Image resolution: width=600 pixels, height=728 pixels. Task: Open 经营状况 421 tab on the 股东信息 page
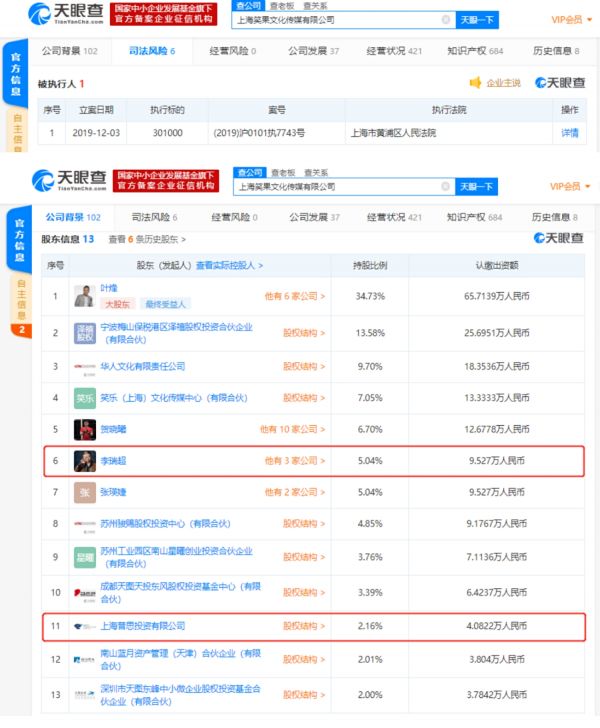click(x=394, y=217)
